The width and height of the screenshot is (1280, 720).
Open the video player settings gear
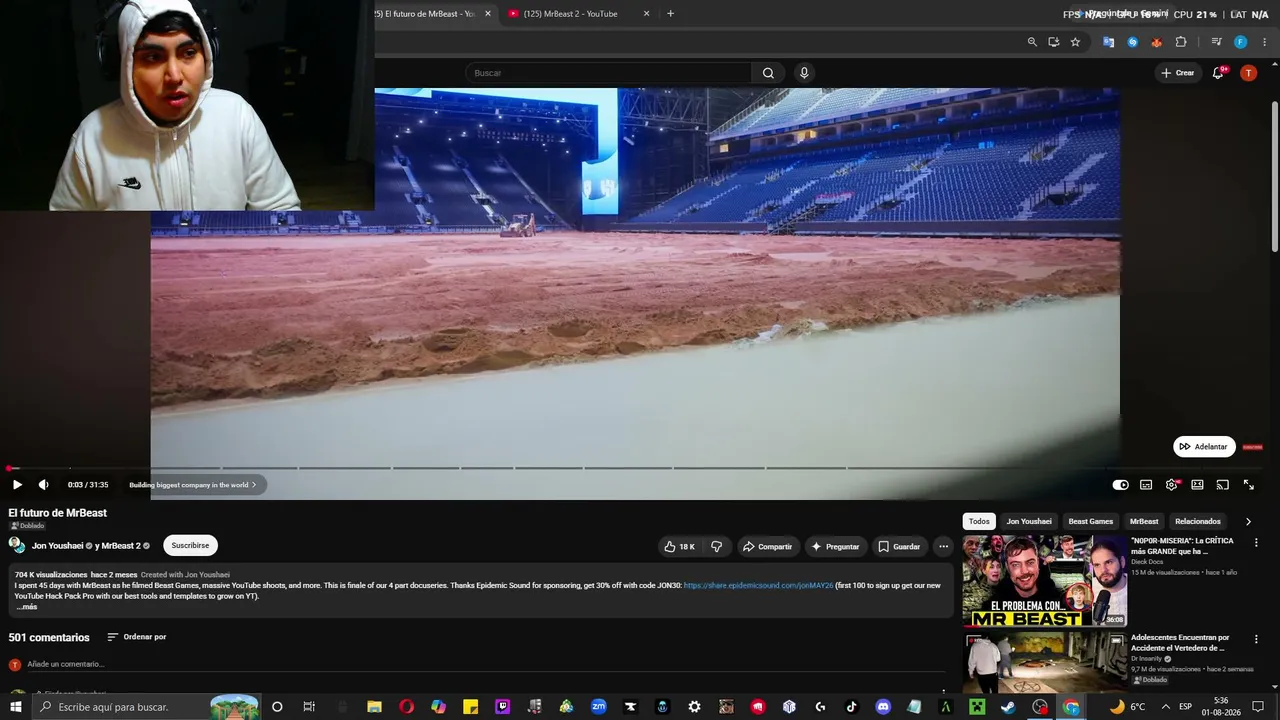[x=1172, y=485]
